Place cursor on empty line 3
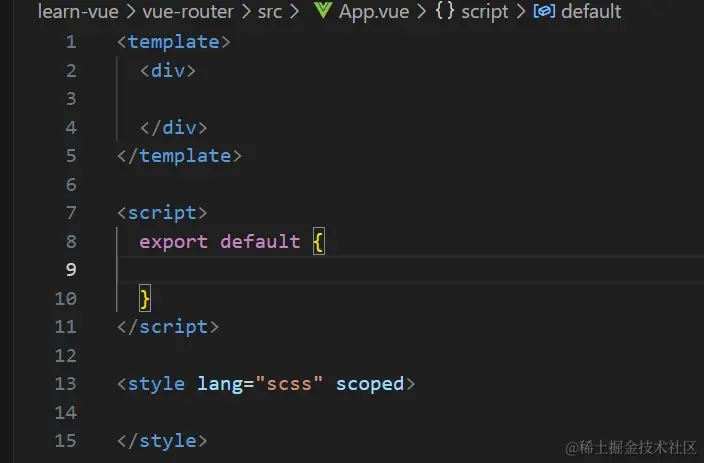This screenshot has width=704, height=463. 410,99
